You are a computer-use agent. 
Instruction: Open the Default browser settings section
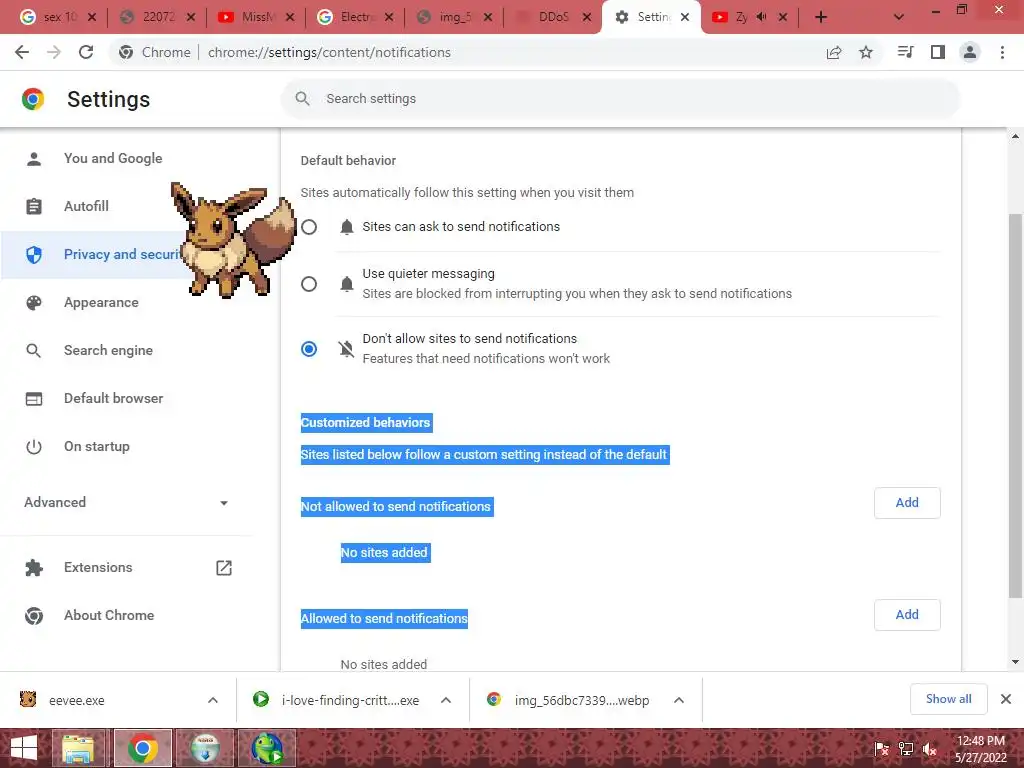(114, 398)
